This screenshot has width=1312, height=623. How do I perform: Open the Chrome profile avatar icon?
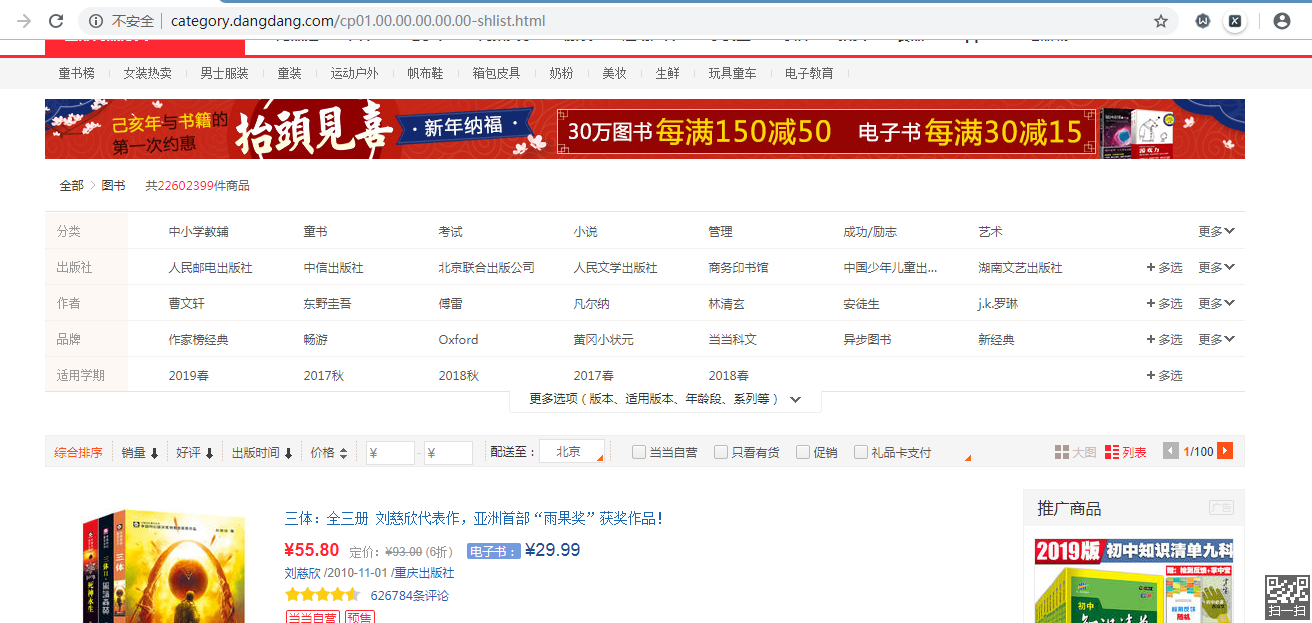coord(1282,21)
